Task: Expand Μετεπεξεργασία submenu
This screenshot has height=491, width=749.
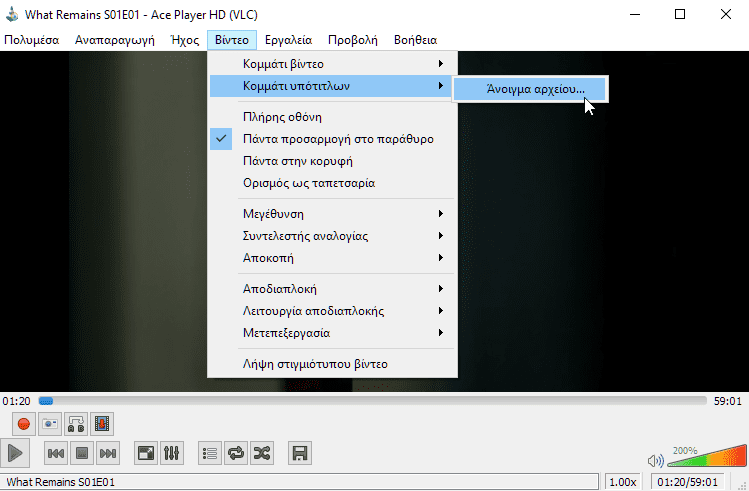Action: click(x=332, y=333)
